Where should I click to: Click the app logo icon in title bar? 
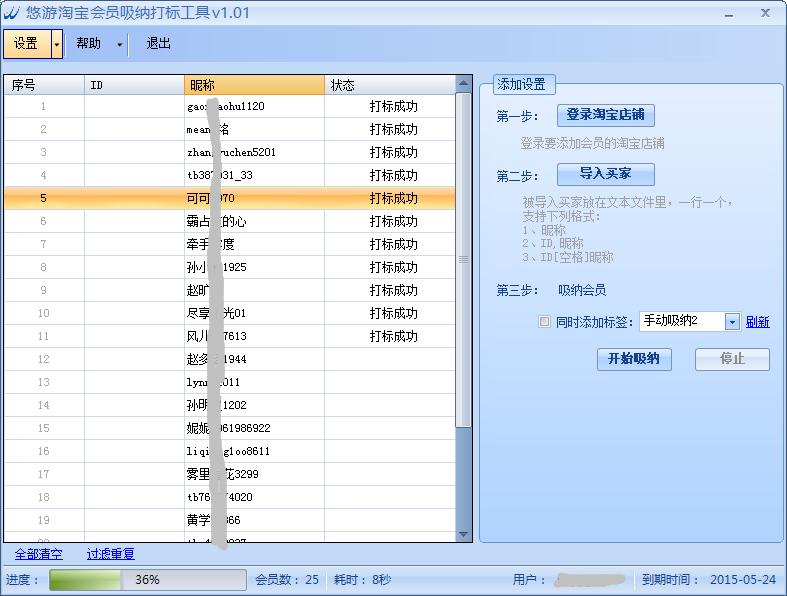pos(11,13)
